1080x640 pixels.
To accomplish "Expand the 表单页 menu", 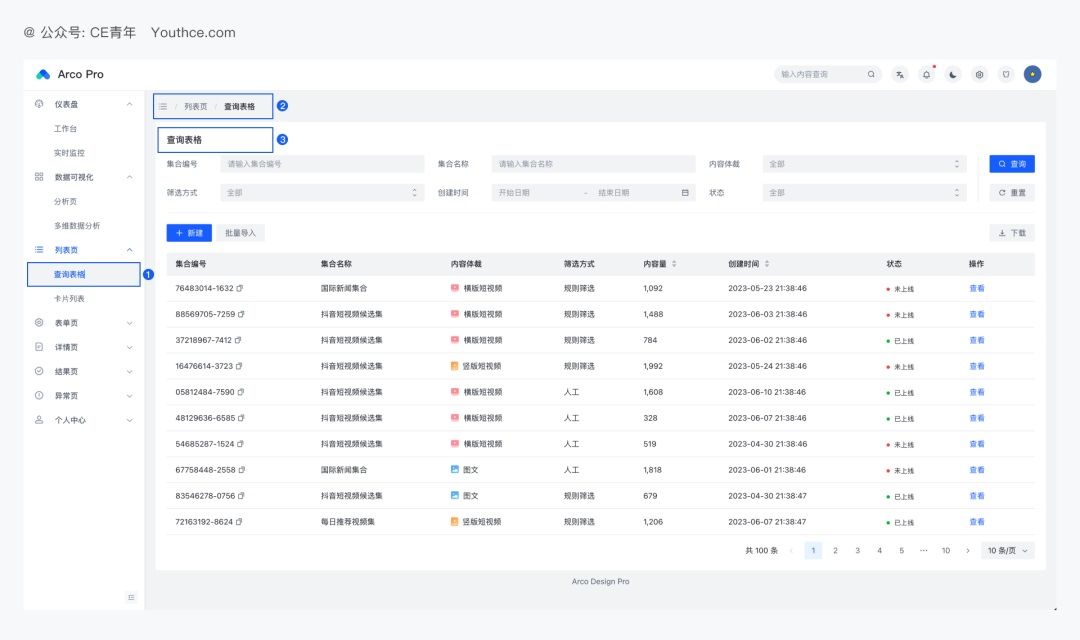I will pos(83,322).
